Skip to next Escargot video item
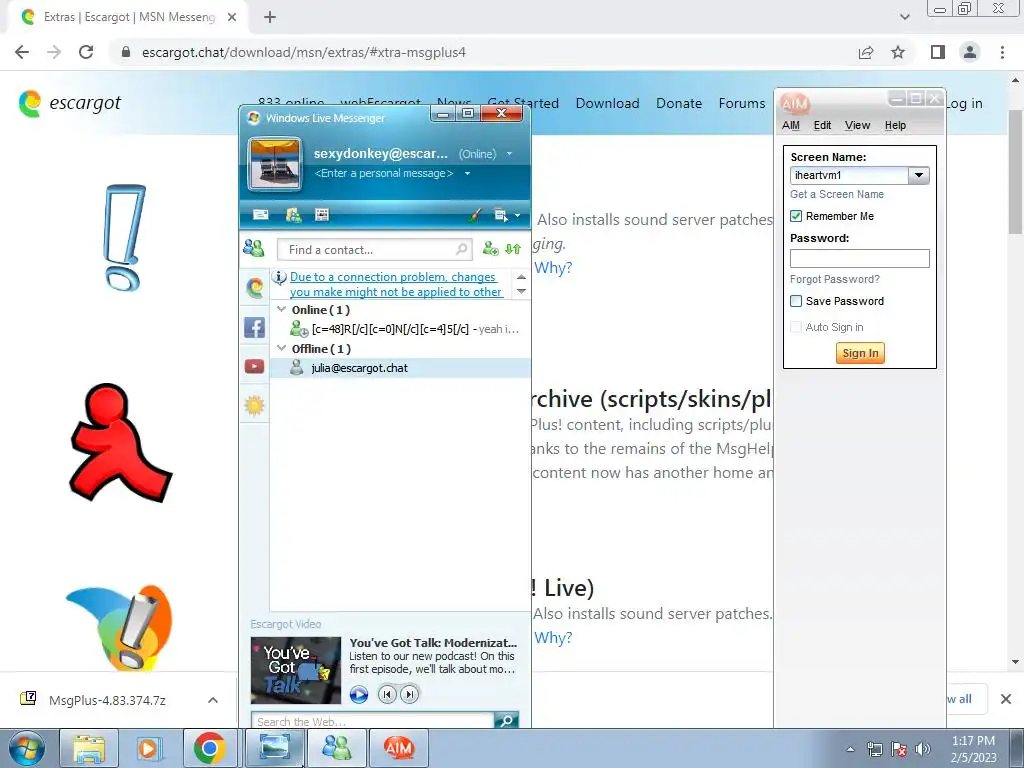The height and width of the screenshot is (768, 1024). (409, 694)
